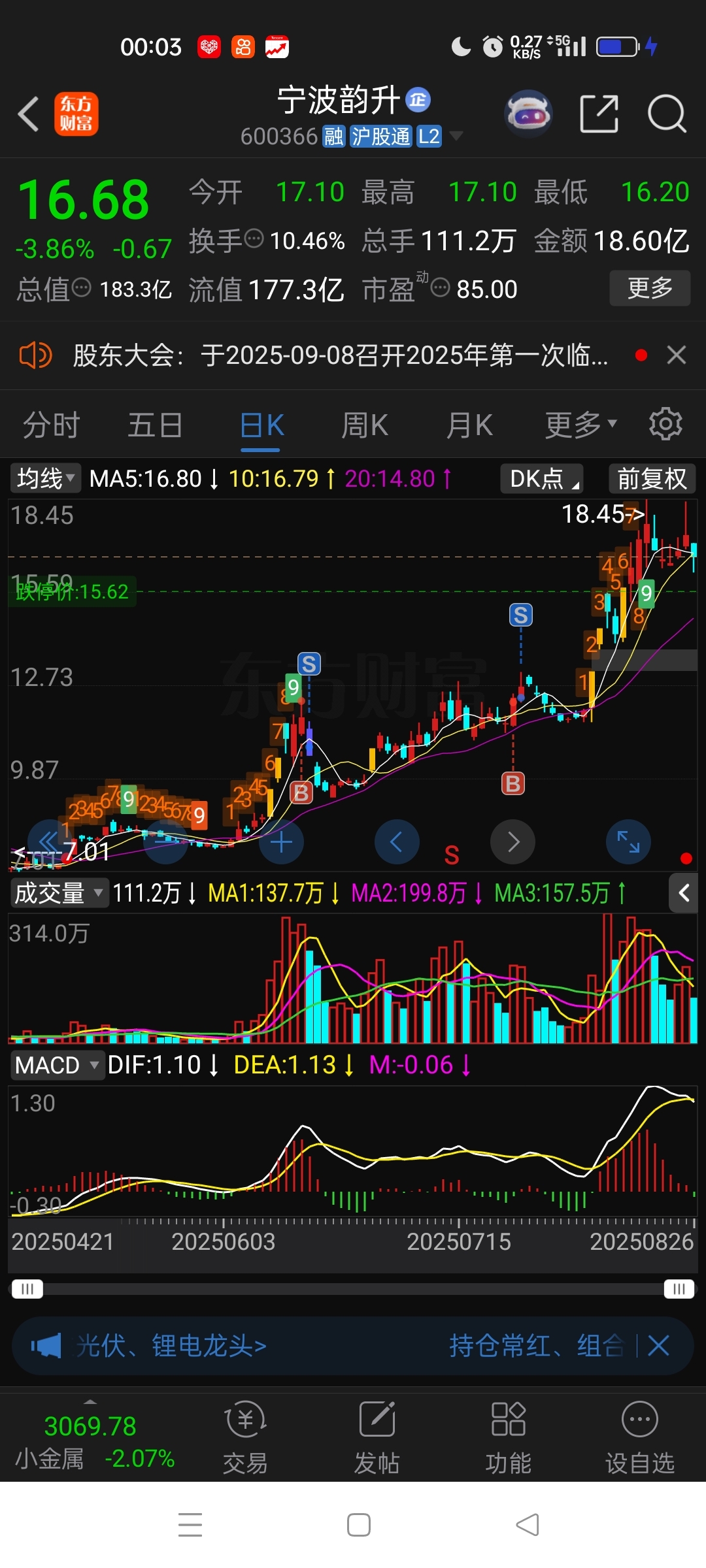Screen dimensions: 706x1568
Task: Tap the Android recent apps menu button
Action: tap(190, 1524)
